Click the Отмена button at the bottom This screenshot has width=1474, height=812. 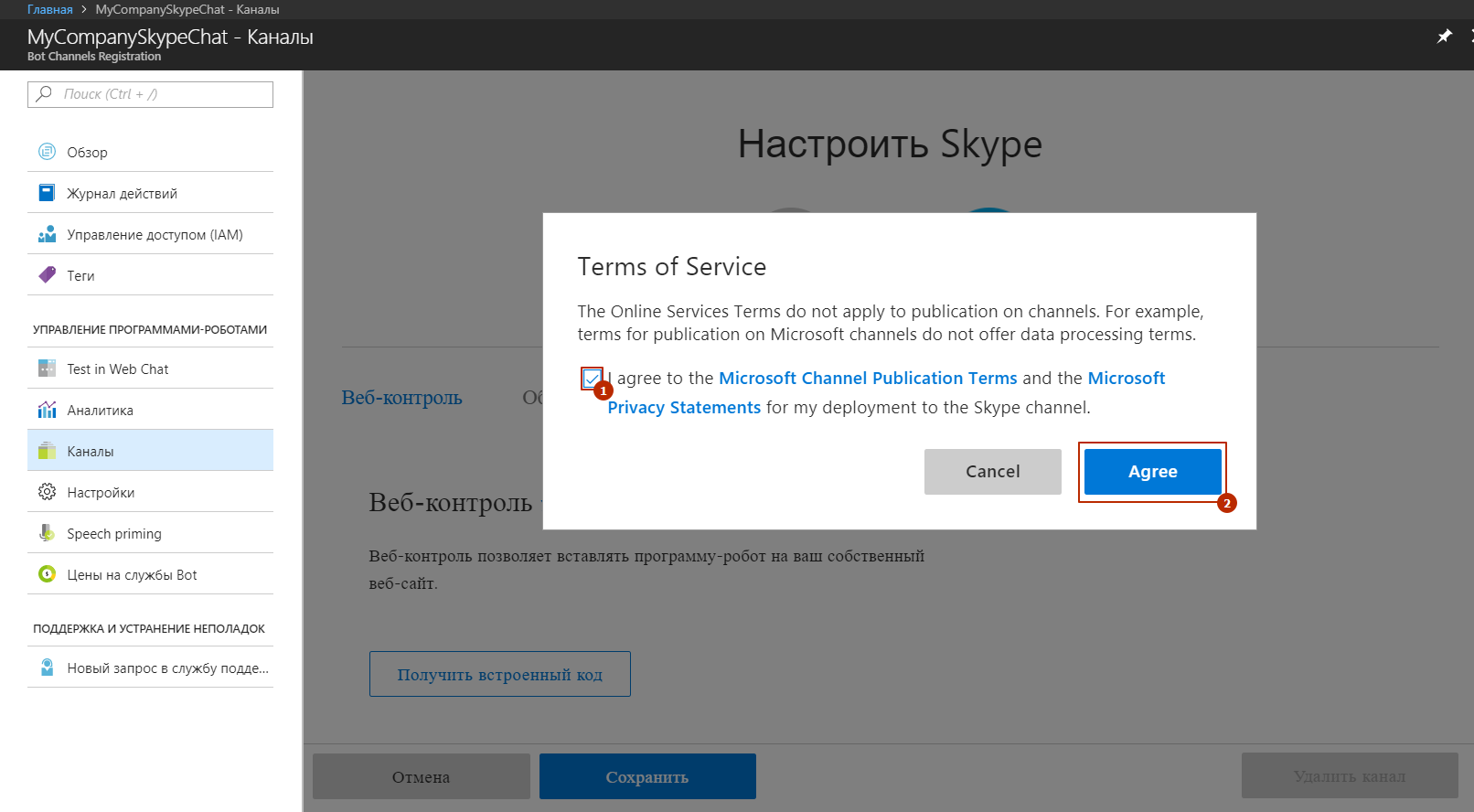point(422,776)
